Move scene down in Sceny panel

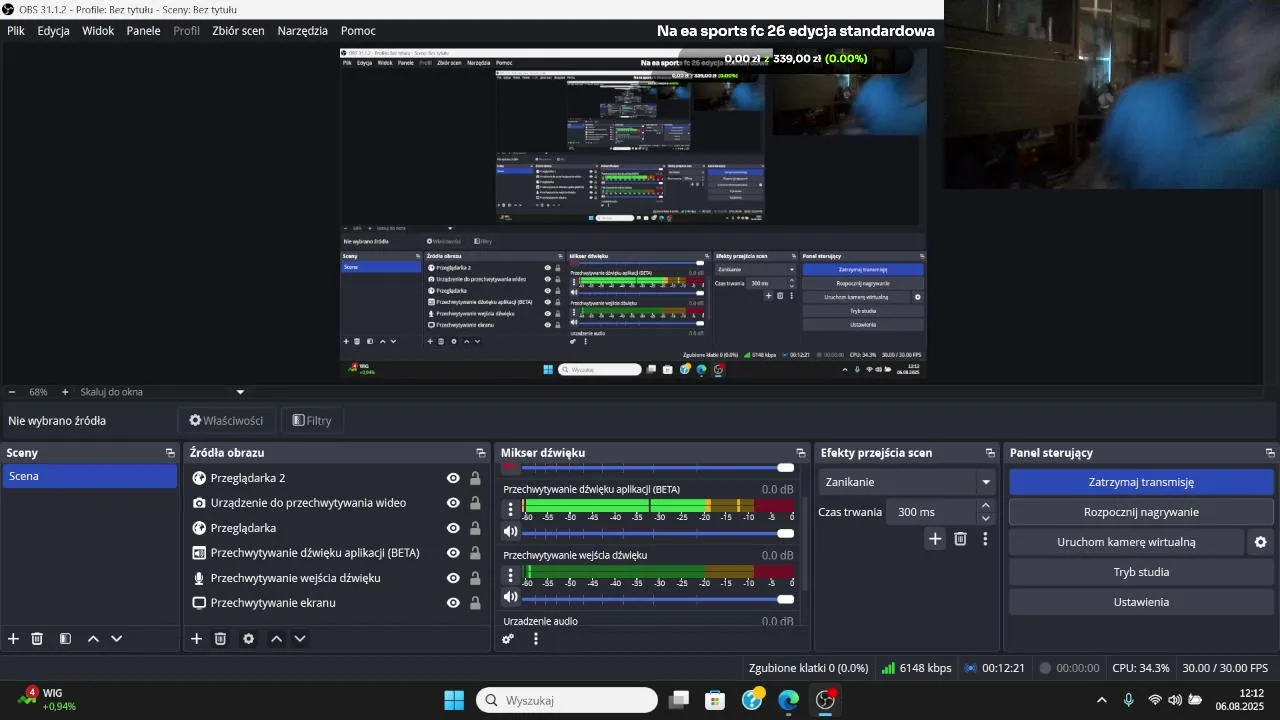click(x=116, y=639)
